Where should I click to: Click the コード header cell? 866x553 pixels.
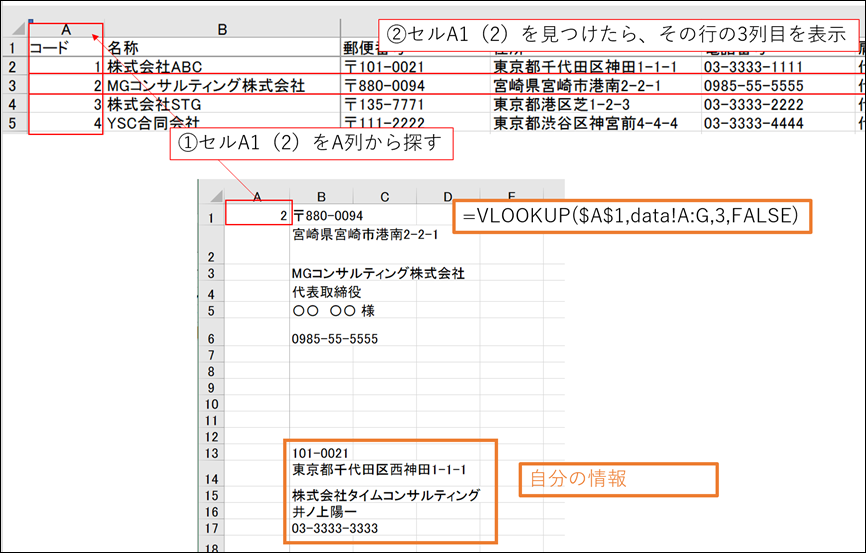(x=66, y=48)
